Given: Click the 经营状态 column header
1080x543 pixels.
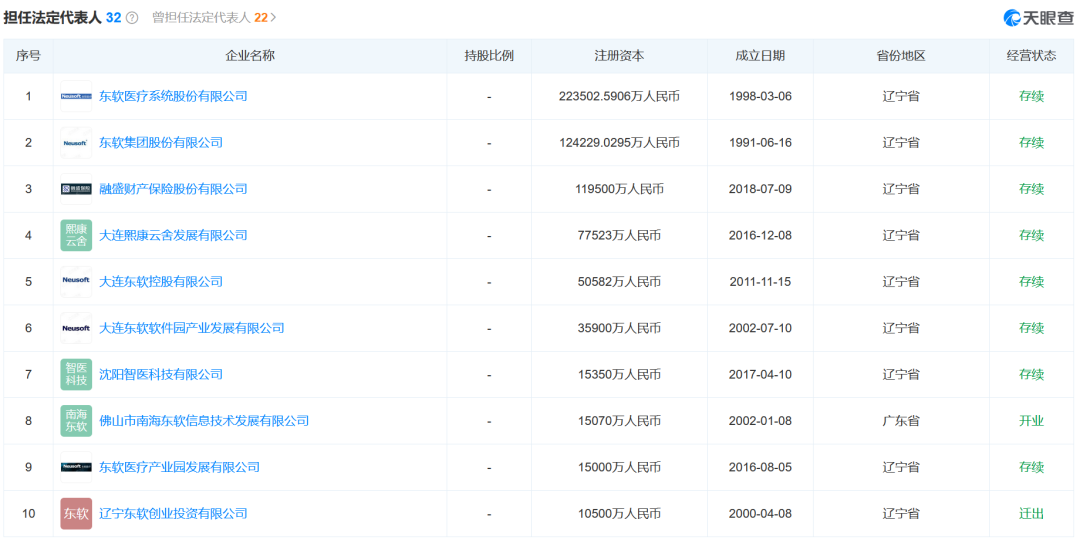Looking at the screenshot, I should (x=1031, y=56).
